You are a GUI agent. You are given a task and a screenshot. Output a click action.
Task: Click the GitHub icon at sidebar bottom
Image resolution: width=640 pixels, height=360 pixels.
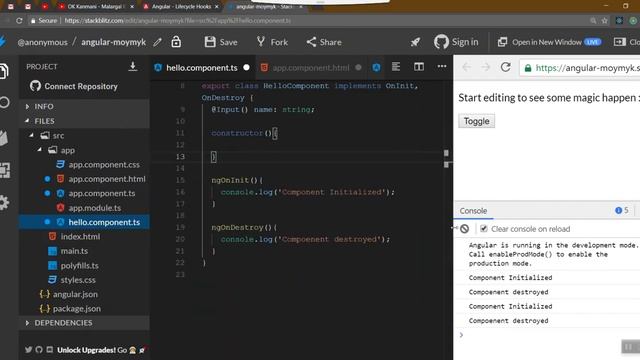point(39,350)
